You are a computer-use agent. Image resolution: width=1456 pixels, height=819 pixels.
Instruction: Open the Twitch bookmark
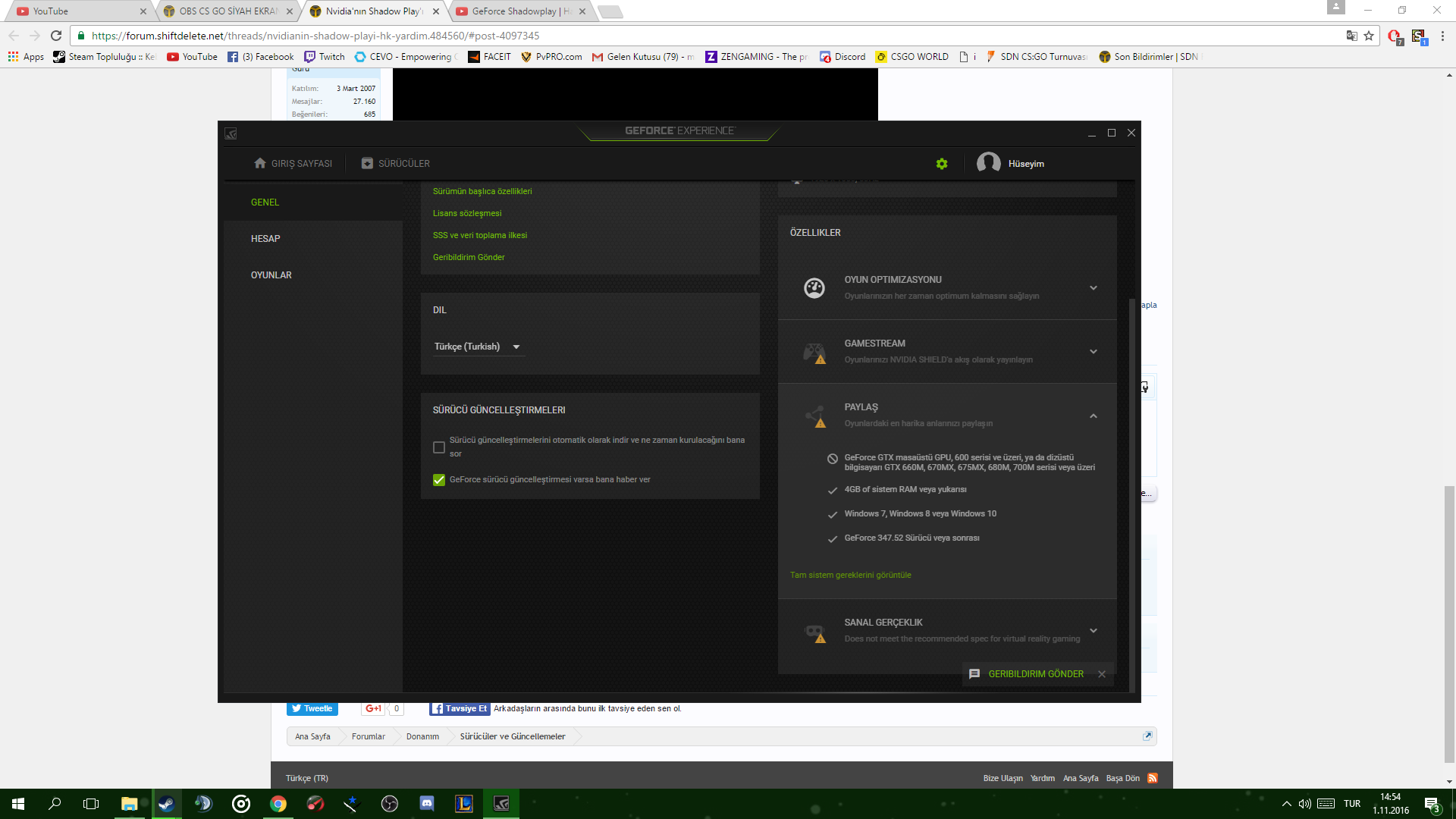325,57
